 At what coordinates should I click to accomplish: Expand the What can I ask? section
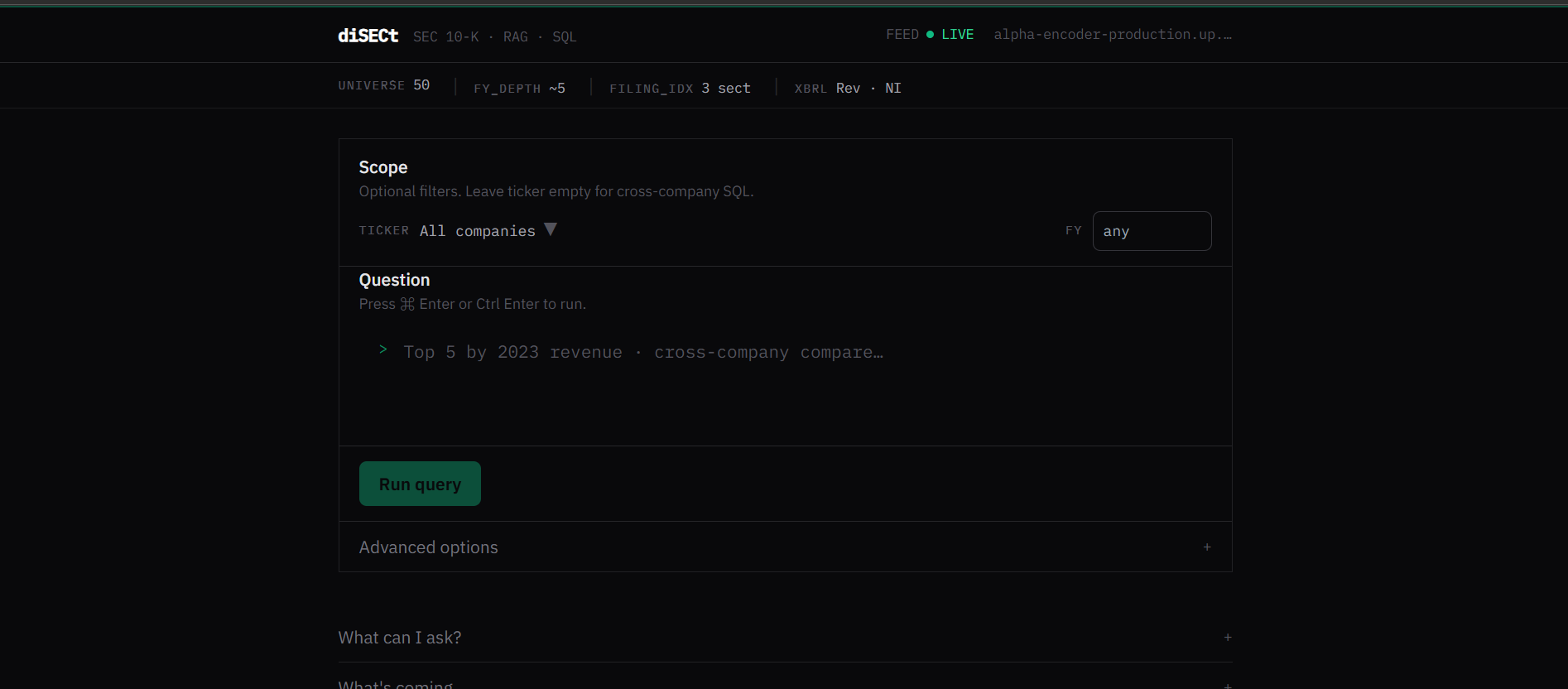coord(785,638)
